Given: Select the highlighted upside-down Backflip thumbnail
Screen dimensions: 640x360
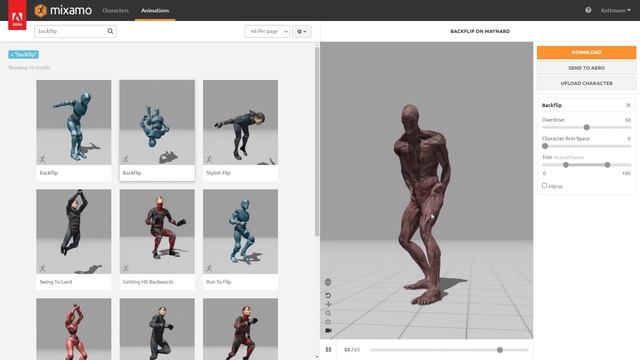Looking at the screenshot, I should [x=157, y=122].
